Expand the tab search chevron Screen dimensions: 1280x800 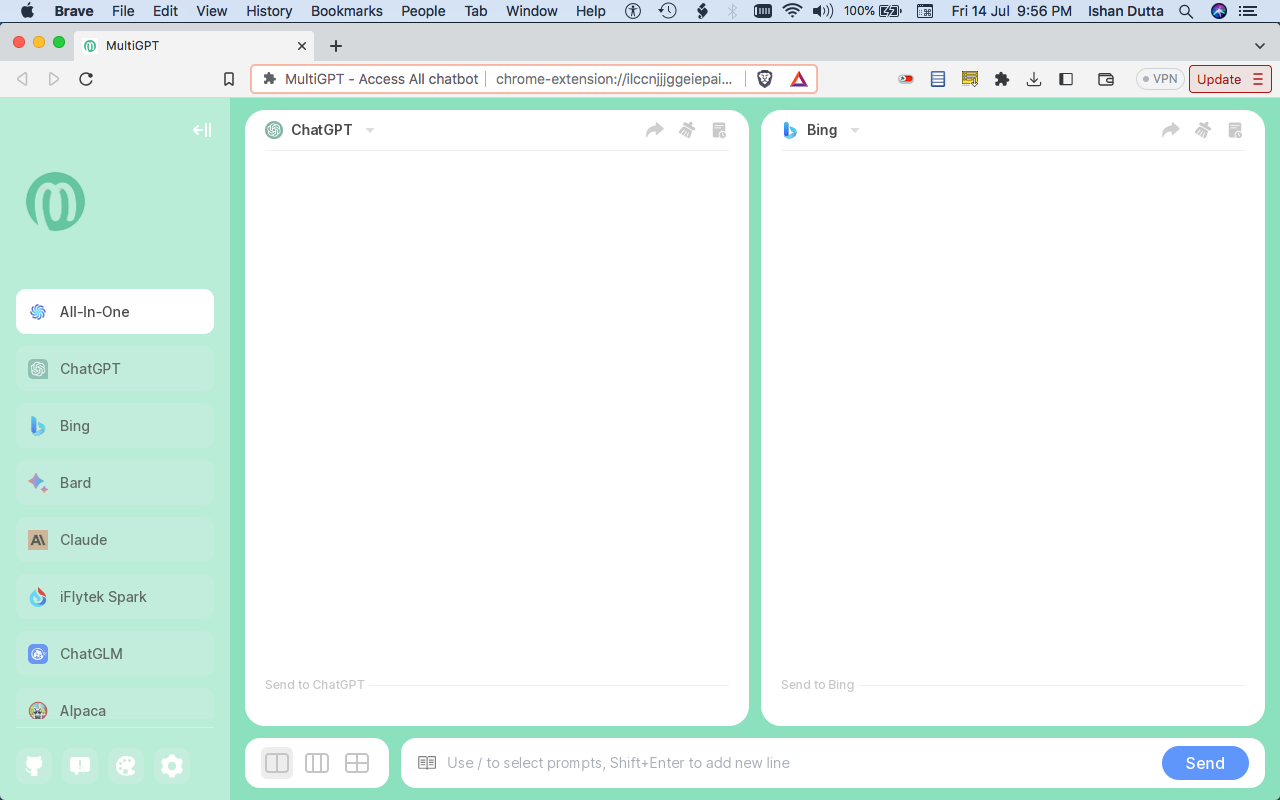1260,46
